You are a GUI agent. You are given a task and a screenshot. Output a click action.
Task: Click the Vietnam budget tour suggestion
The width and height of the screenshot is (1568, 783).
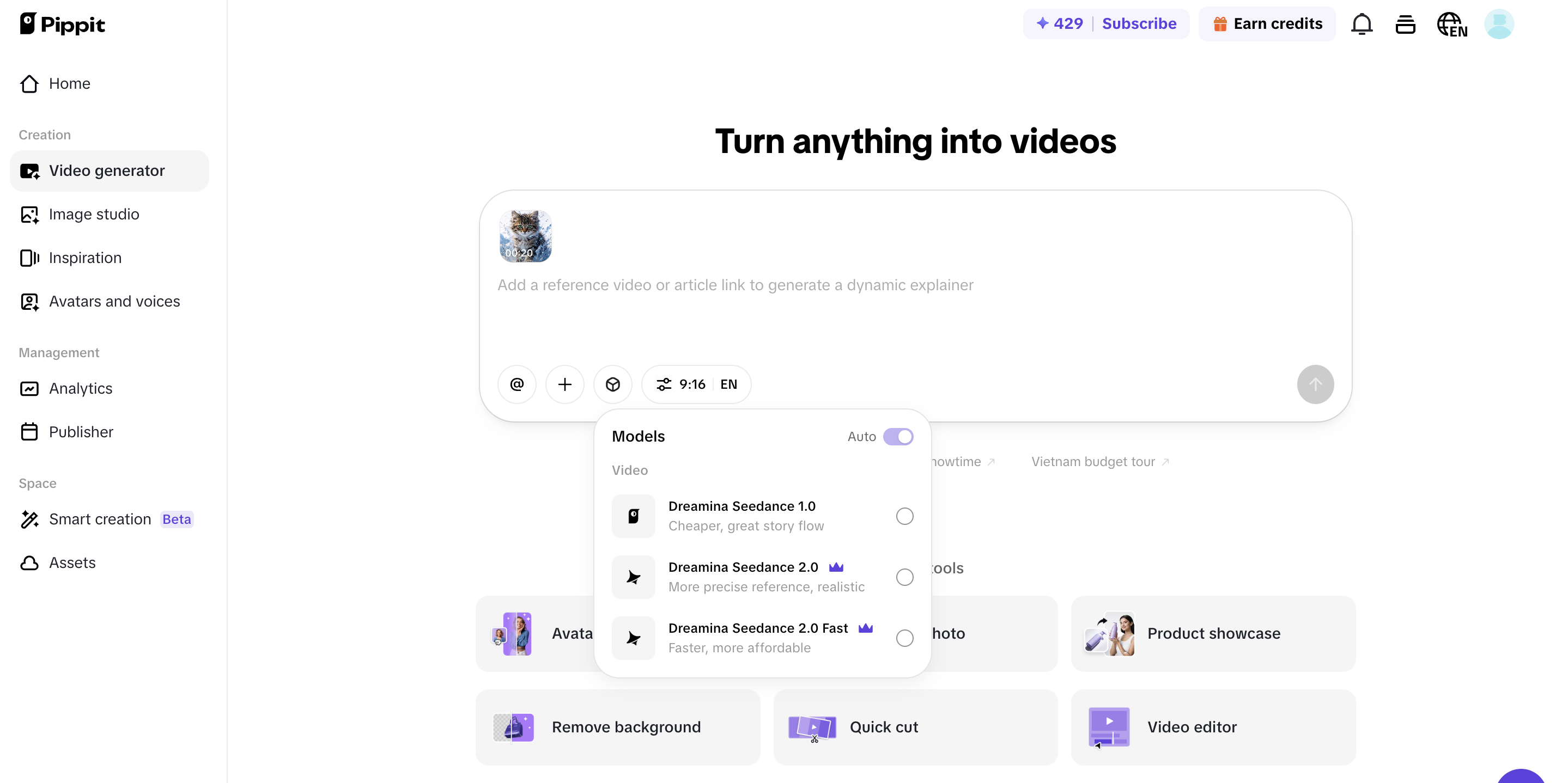click(1100, 462)
